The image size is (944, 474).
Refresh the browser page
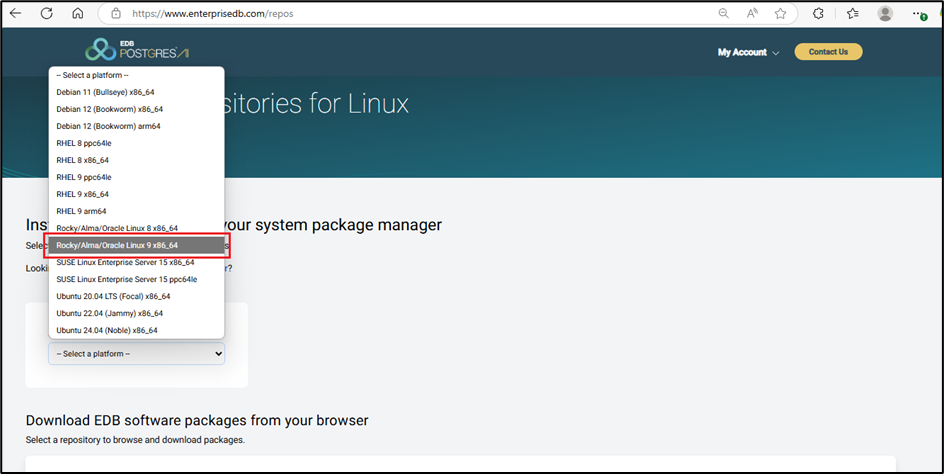tap(46, 13)
